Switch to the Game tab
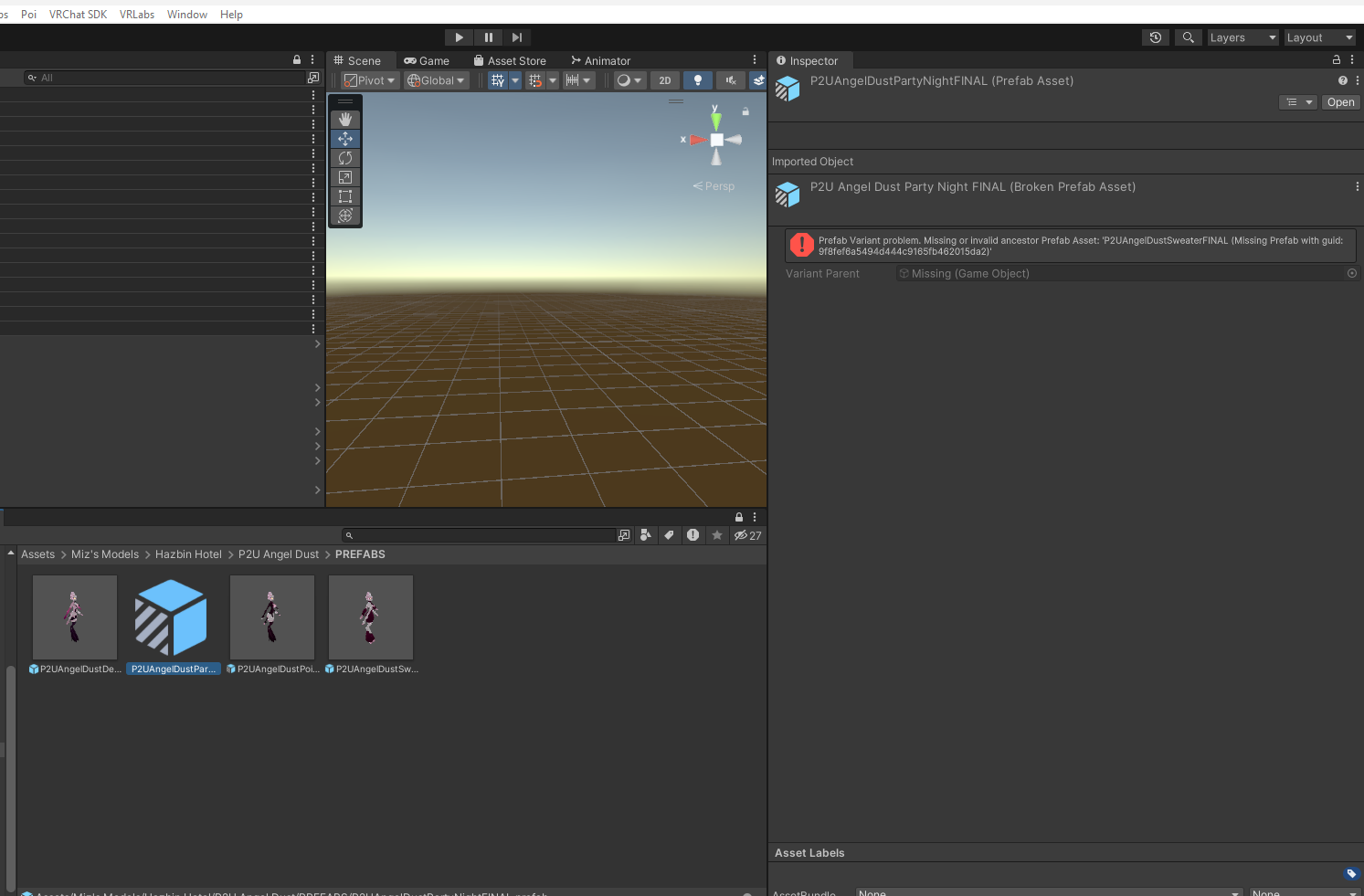 [x=427, y=60]
